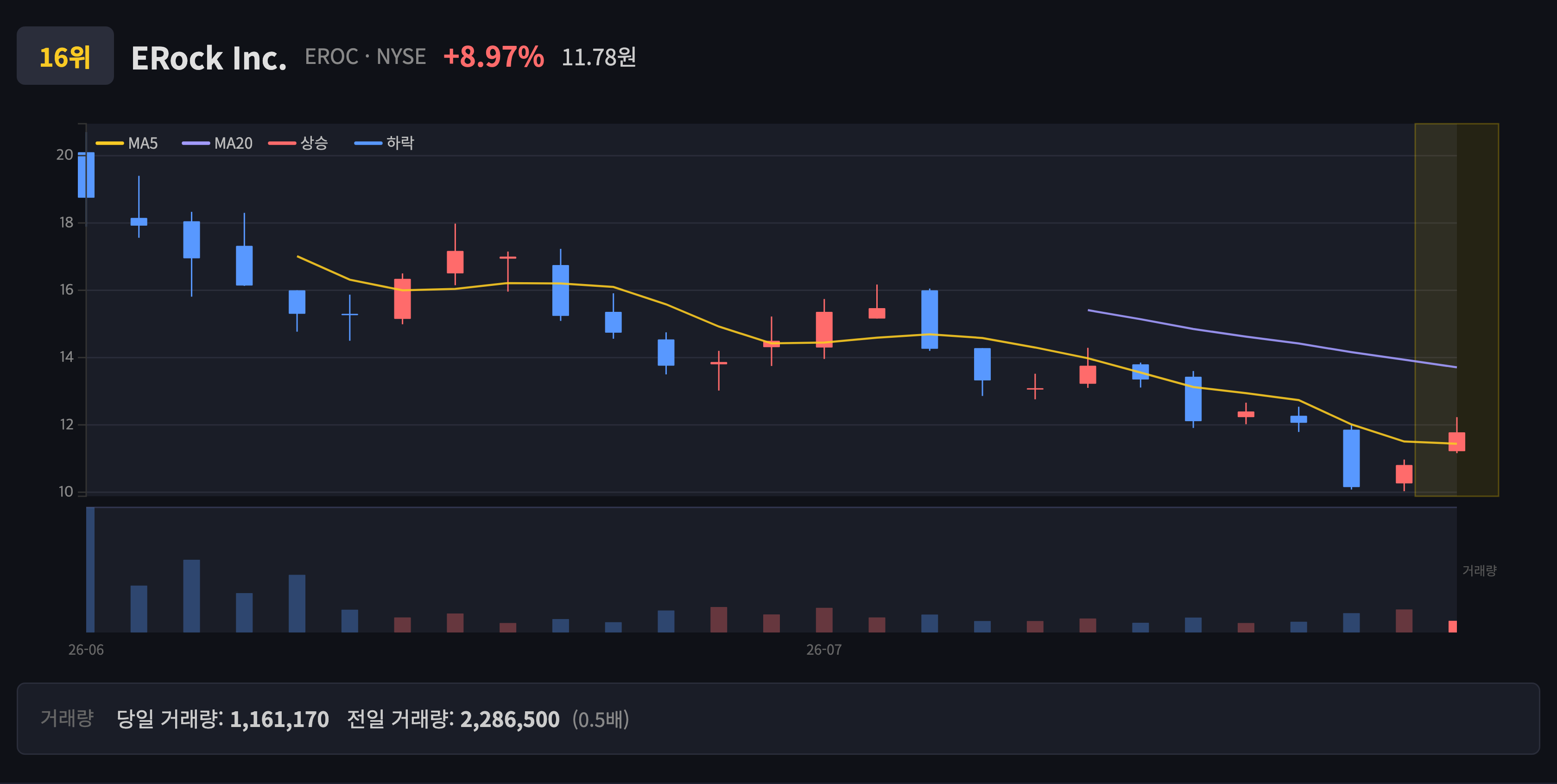The width and height of the screenshot is (1557, 784).
Task: Click the price axis label 16
Action: (66, 290)
